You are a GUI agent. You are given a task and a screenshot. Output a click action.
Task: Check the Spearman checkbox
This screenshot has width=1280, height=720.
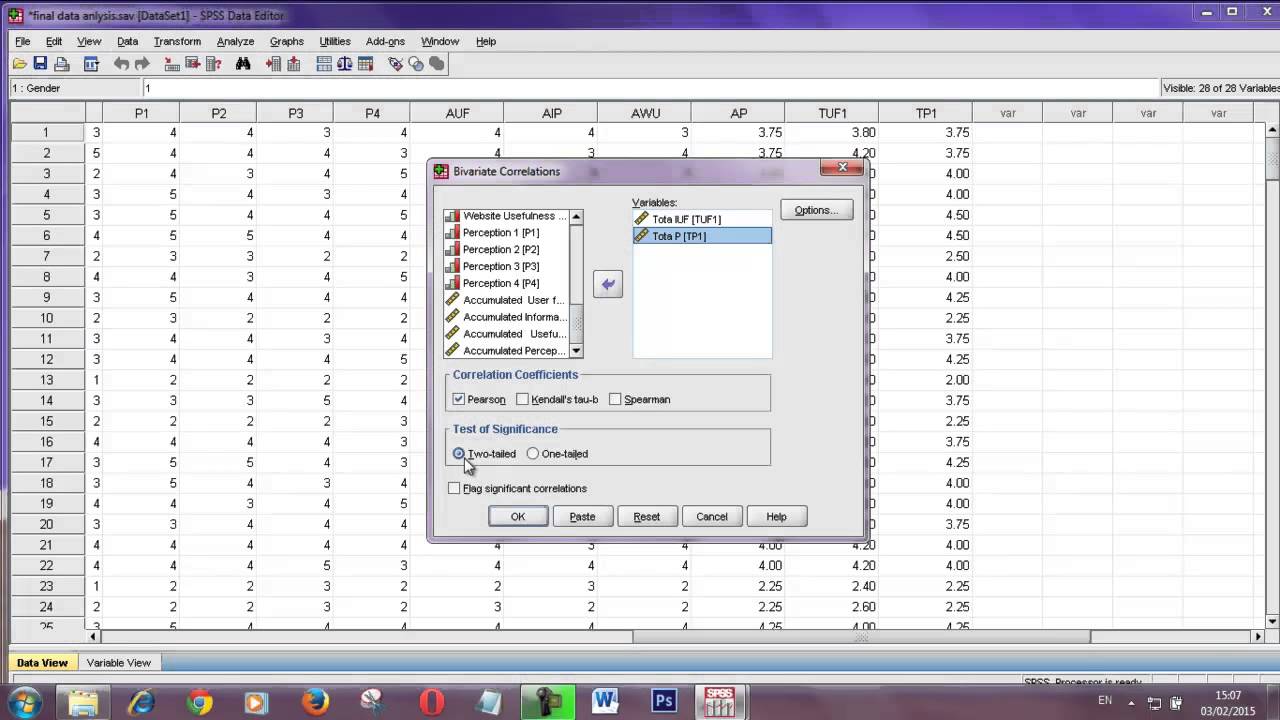point(615,399)
